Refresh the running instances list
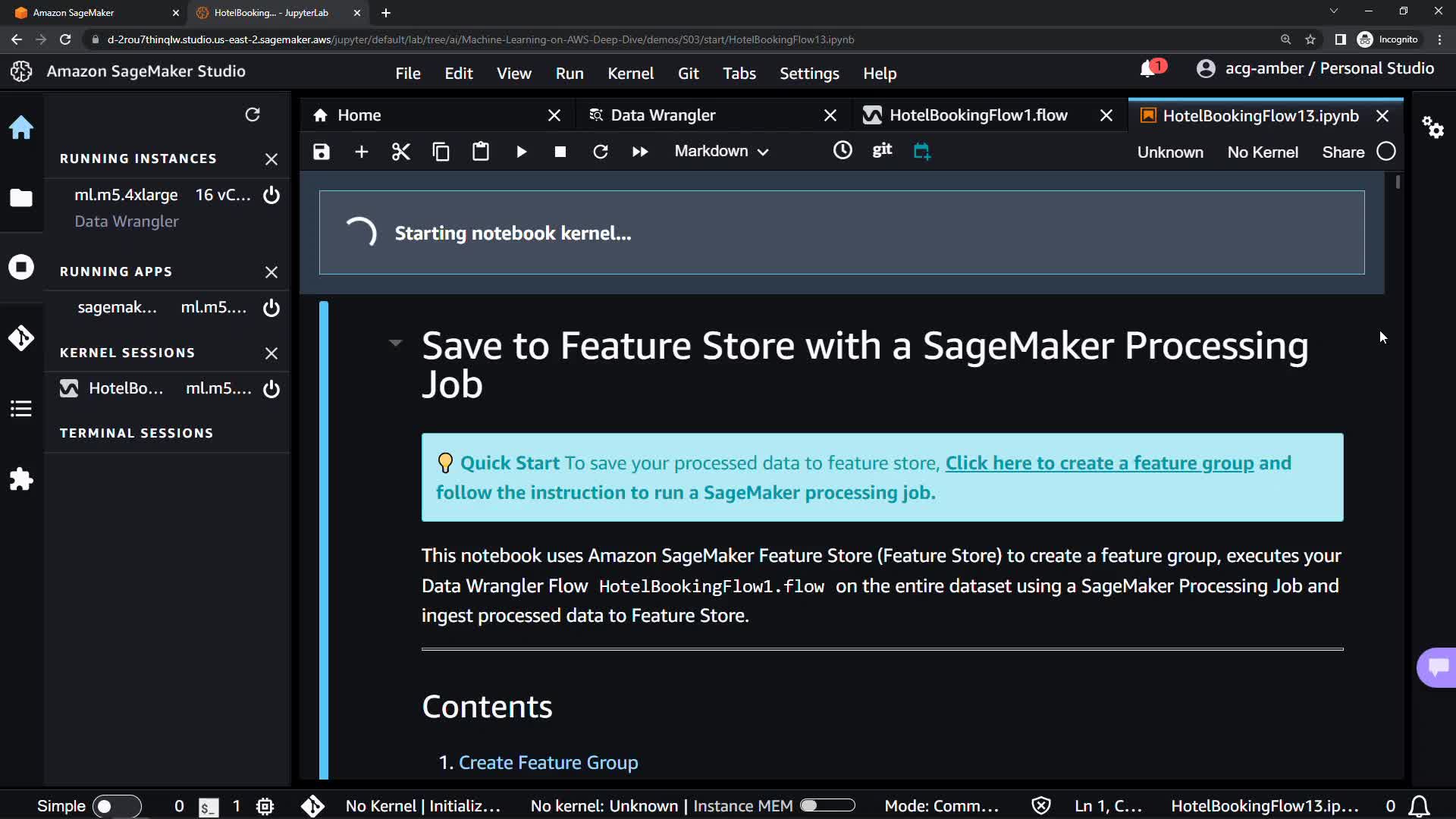This screenshot has height=819, width=1456. click(253, 115)
